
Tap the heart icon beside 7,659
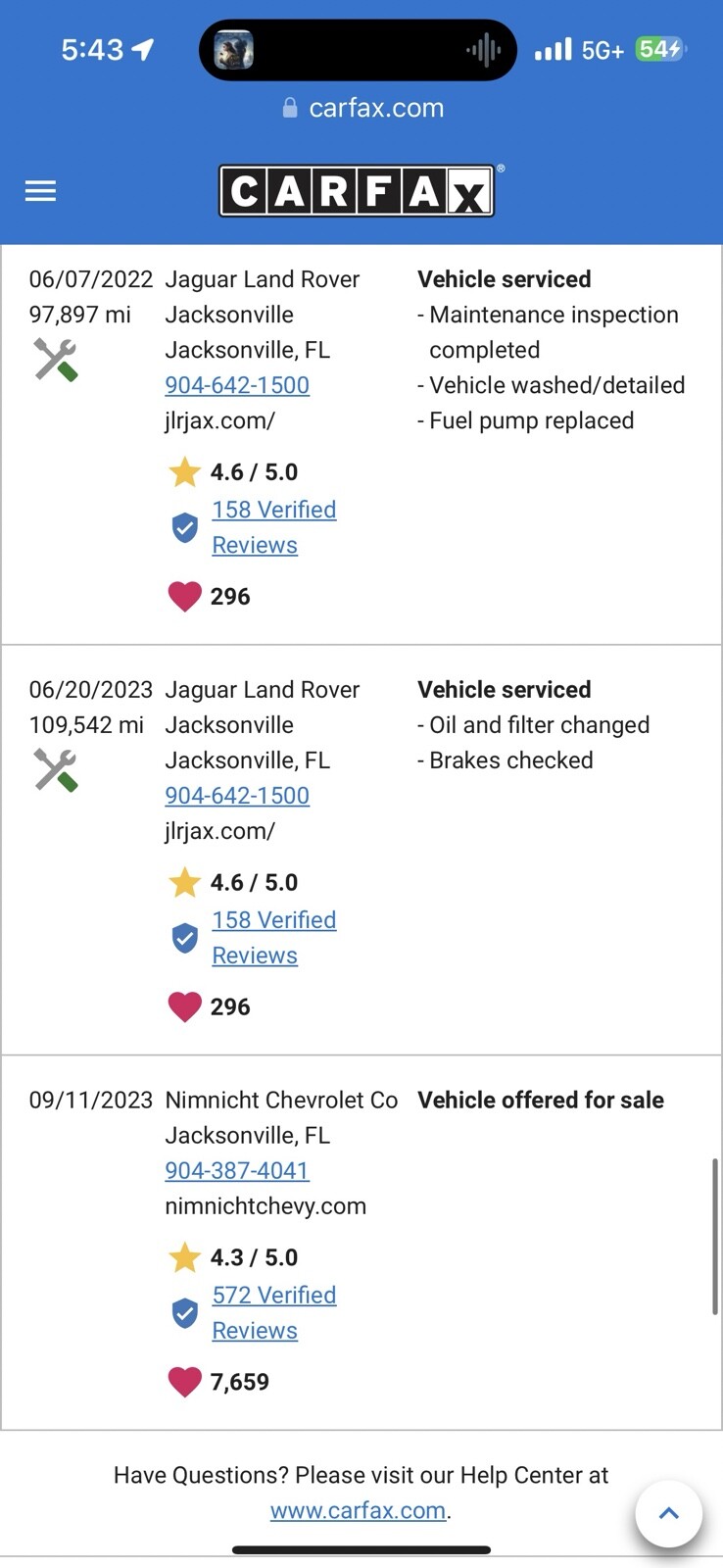click(184, 1382)
